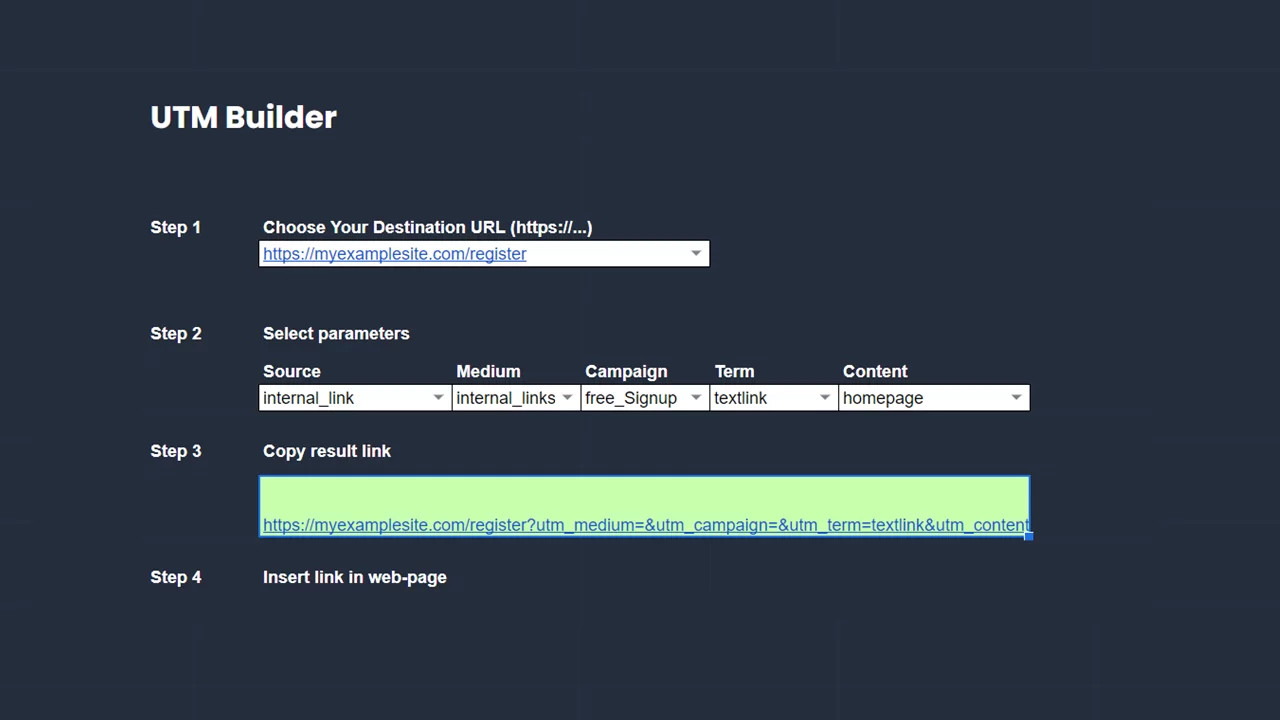Screen dimensions: 1280x720
Task: Click the Copy result link label
Action: coord(326,451)
